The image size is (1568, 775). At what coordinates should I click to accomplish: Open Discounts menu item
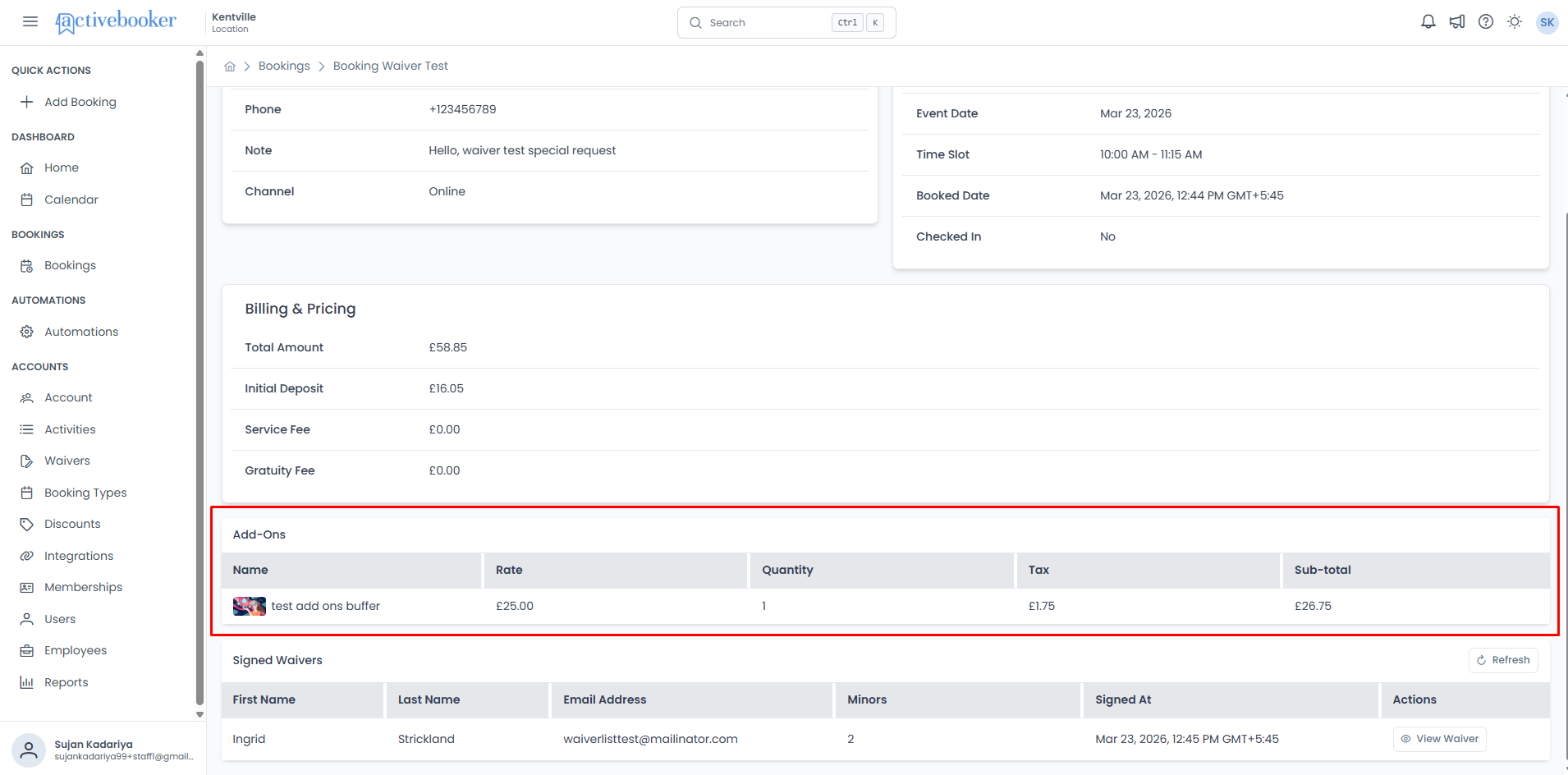72,524
